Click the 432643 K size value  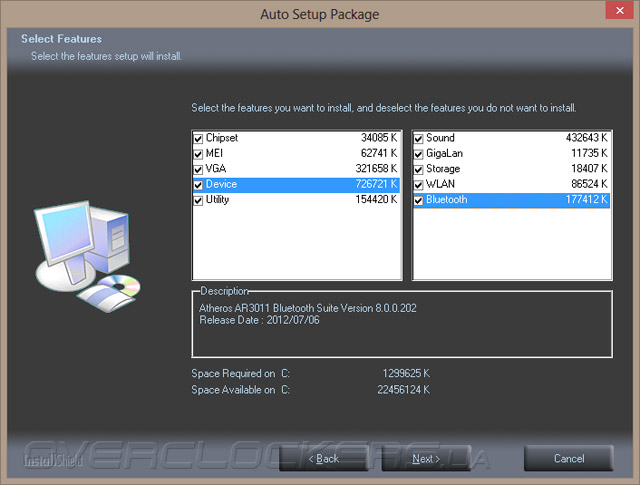[587, 138]
